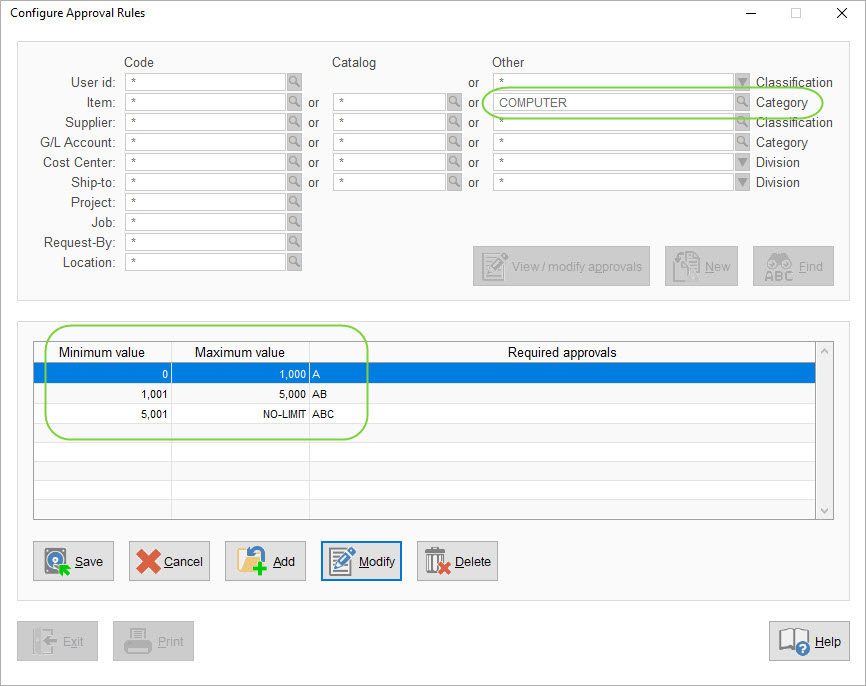This screenshot has width=866, height=686.
Task: Open the Request-By Code lookup
Action: click(x=295, y=242)
